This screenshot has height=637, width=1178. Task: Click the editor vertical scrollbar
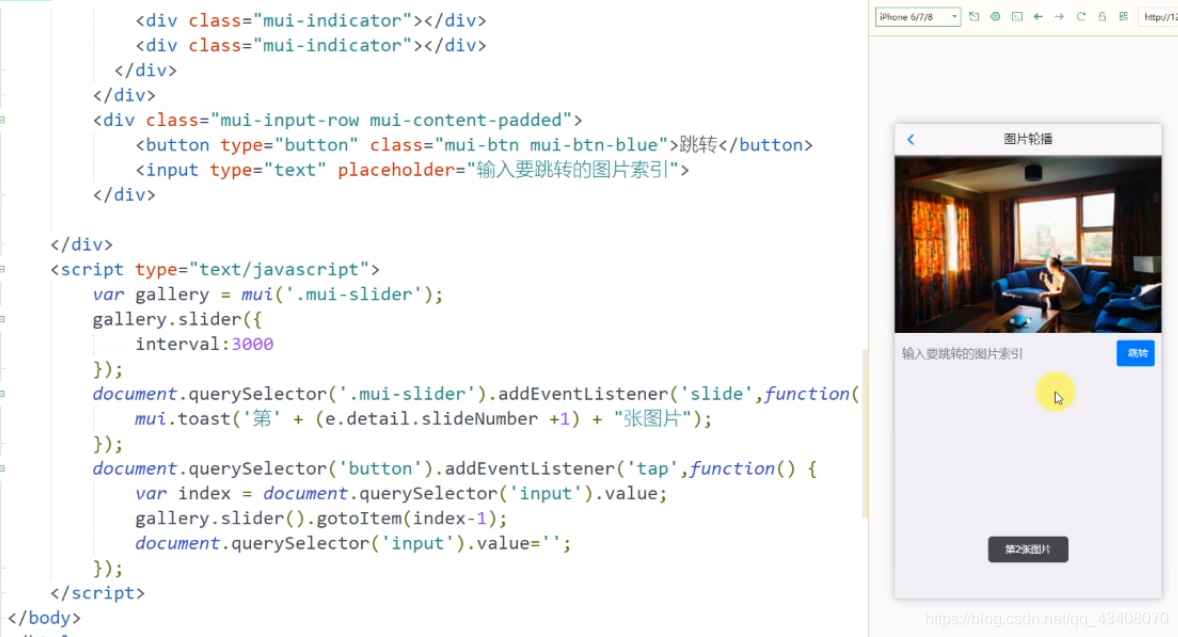(x=865, y=433)
